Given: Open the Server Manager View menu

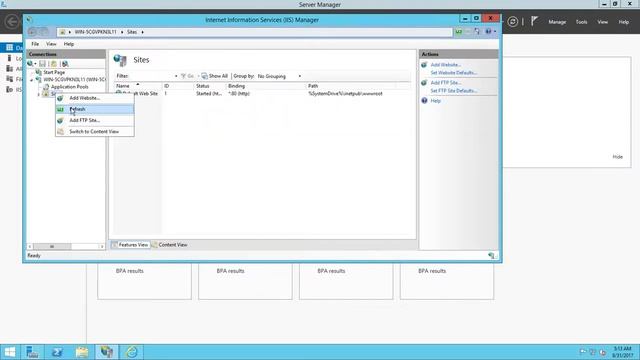Looking at the screenshot, I should (x=602, y=22).
